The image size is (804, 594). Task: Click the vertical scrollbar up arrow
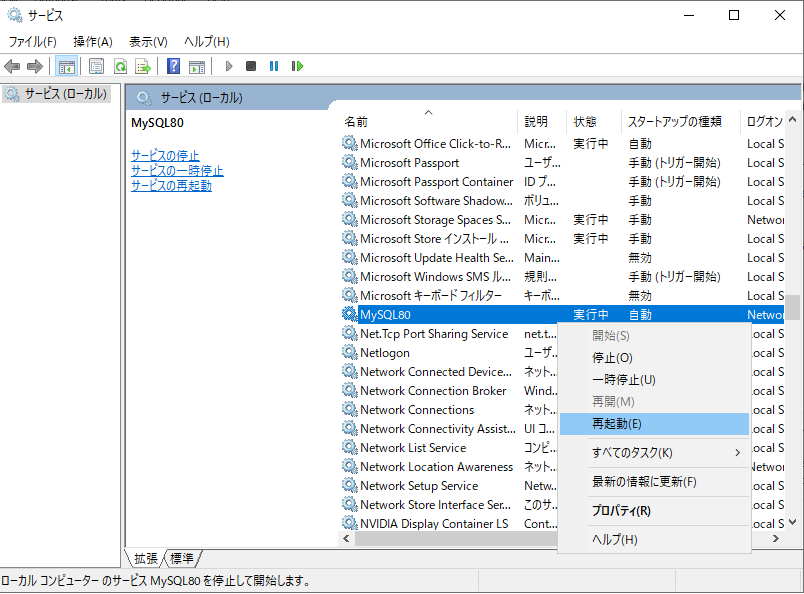pos(793,120)
